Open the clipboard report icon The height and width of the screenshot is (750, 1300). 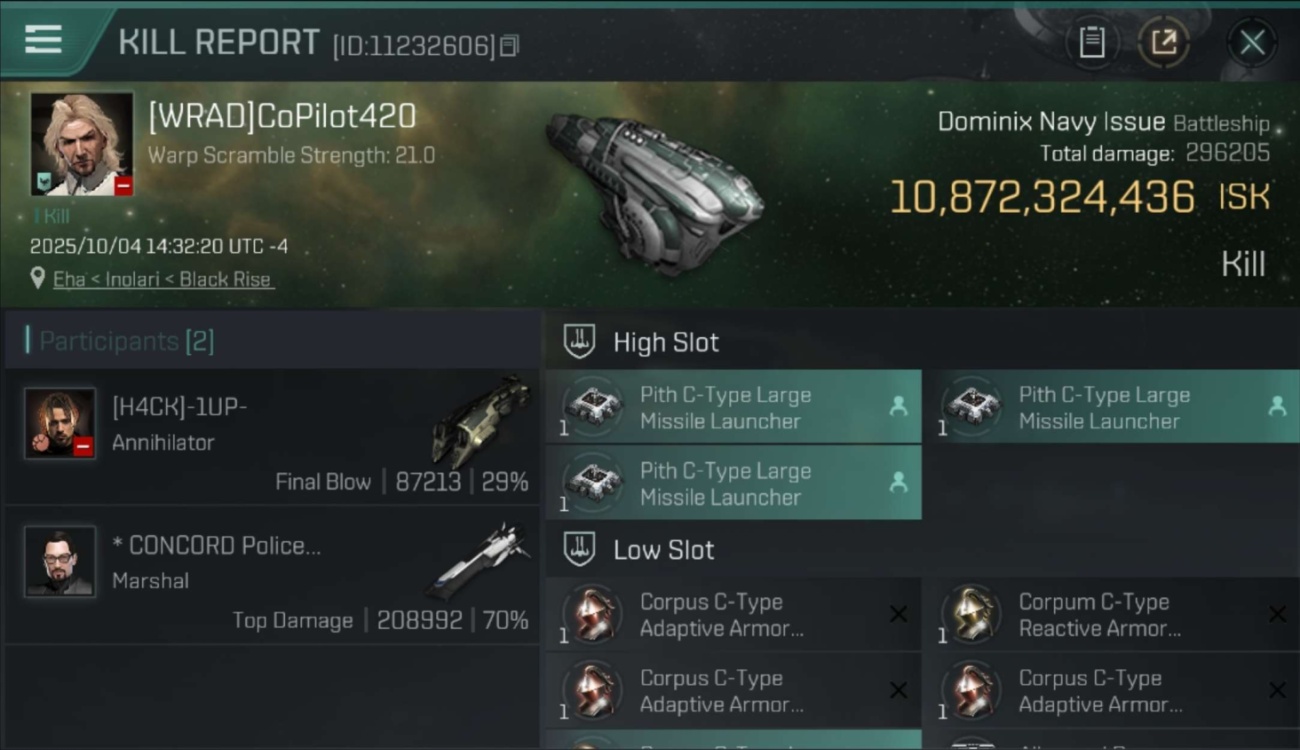tap(1091, 42)
